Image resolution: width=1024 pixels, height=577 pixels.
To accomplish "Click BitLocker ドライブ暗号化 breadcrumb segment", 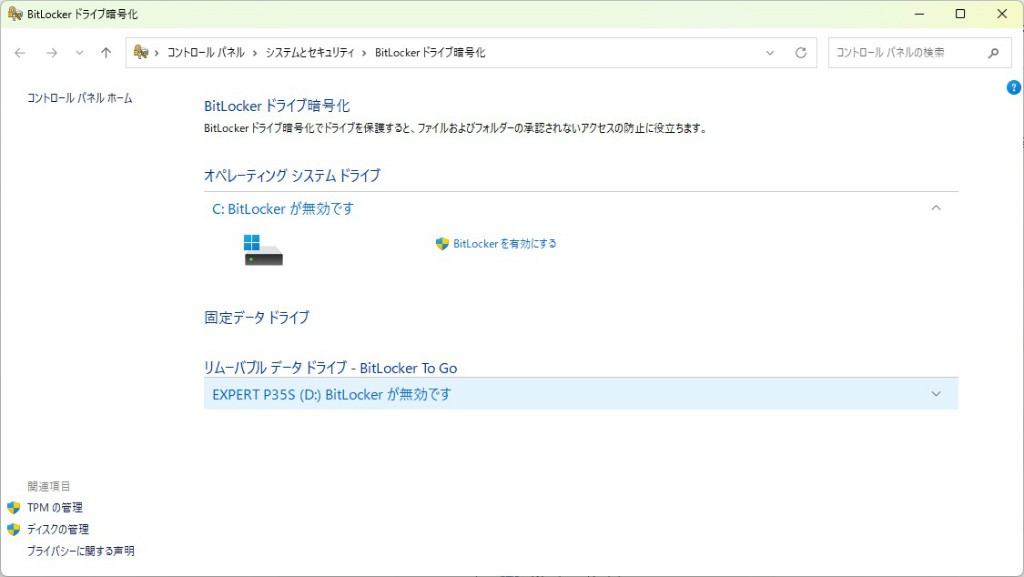I will click(430, 52).
